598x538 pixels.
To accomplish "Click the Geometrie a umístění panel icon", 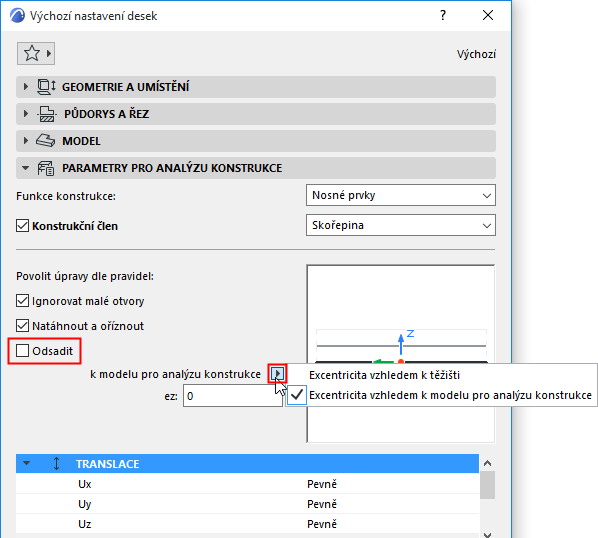I will [46, 87].
